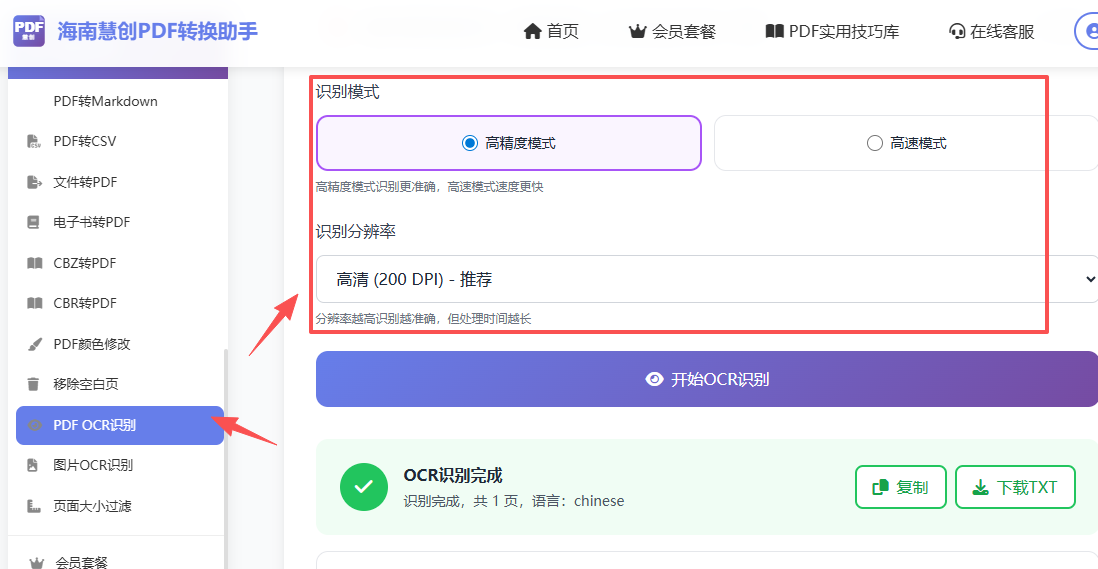The image size is (1098, 569).
Task: Click the book icon beside PDF实用技巧库
Action: (774, 31)
